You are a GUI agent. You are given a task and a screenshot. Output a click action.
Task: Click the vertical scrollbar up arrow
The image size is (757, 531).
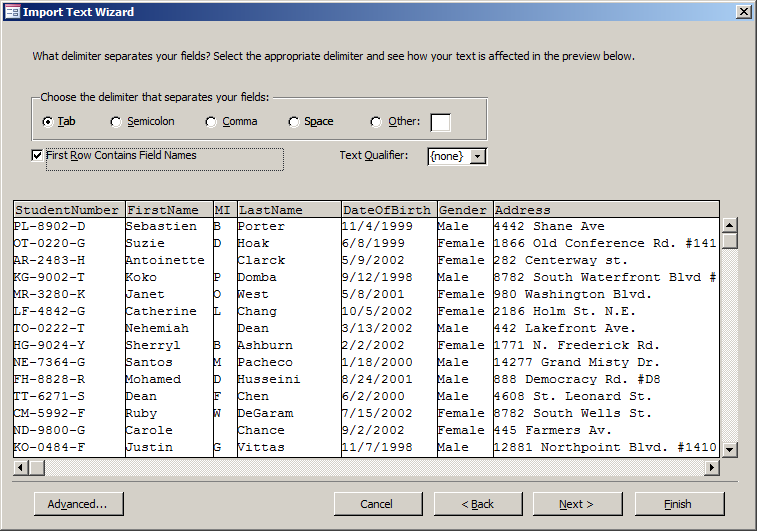[x=729, y=225]
